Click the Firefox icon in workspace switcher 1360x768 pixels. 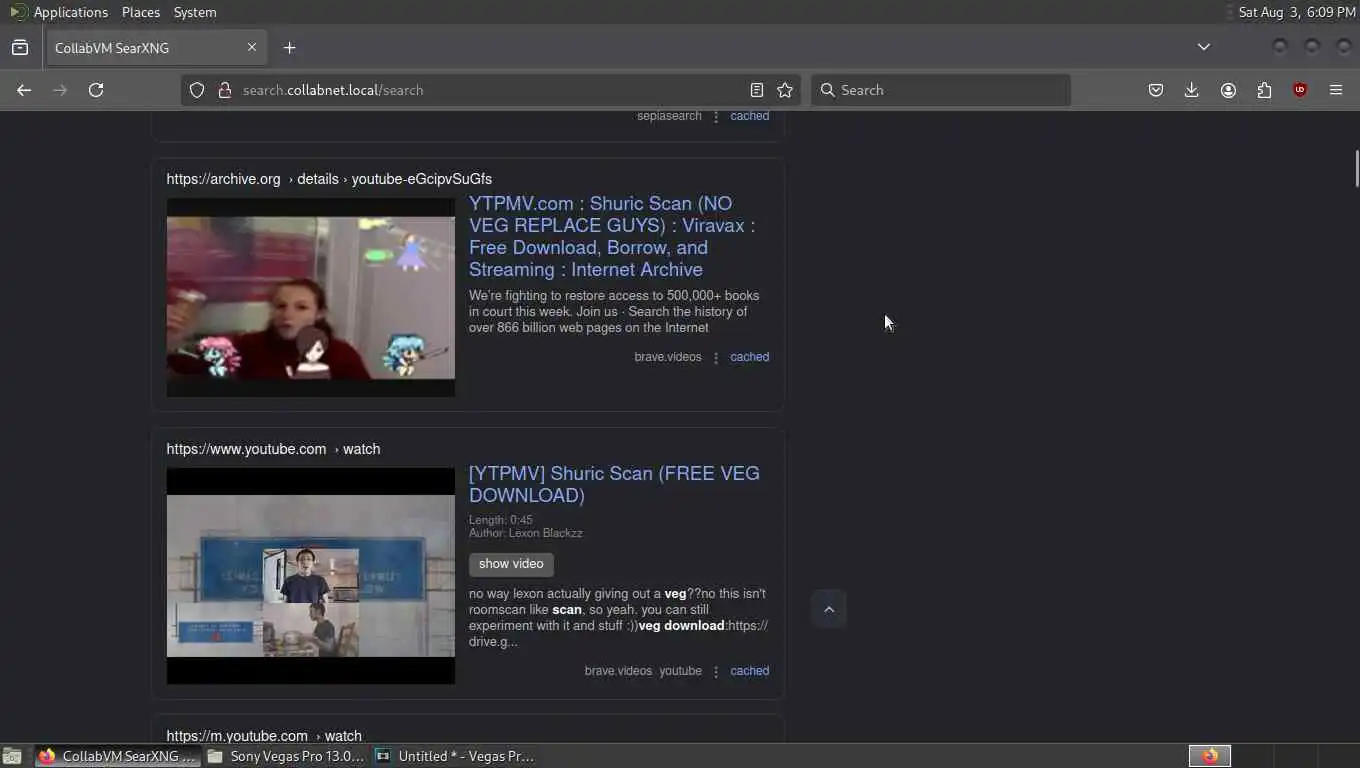tap(1210, 756)
